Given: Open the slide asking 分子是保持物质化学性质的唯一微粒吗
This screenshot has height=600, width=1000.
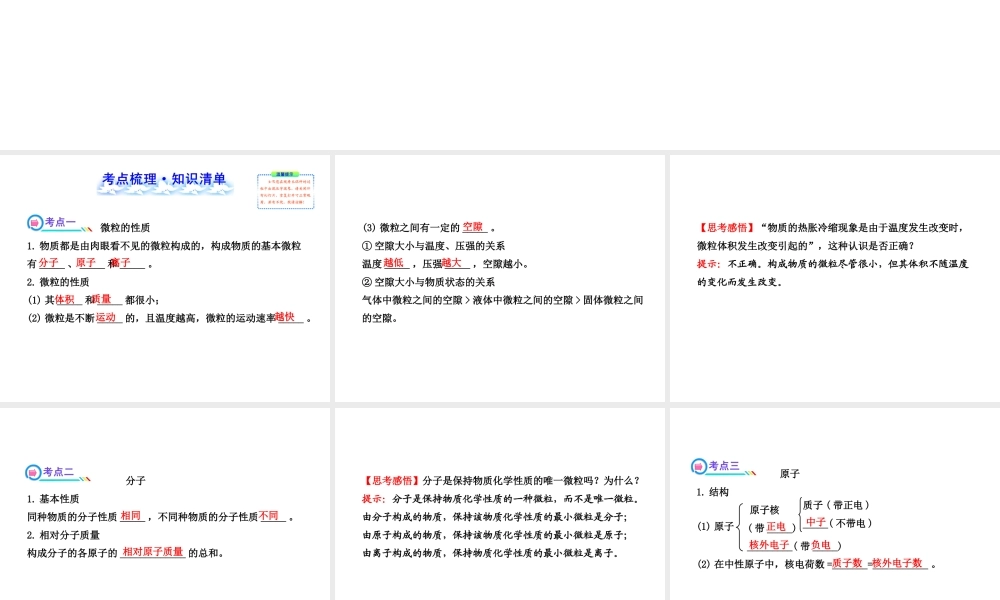Looking at the screenshot, I should 499,504.
